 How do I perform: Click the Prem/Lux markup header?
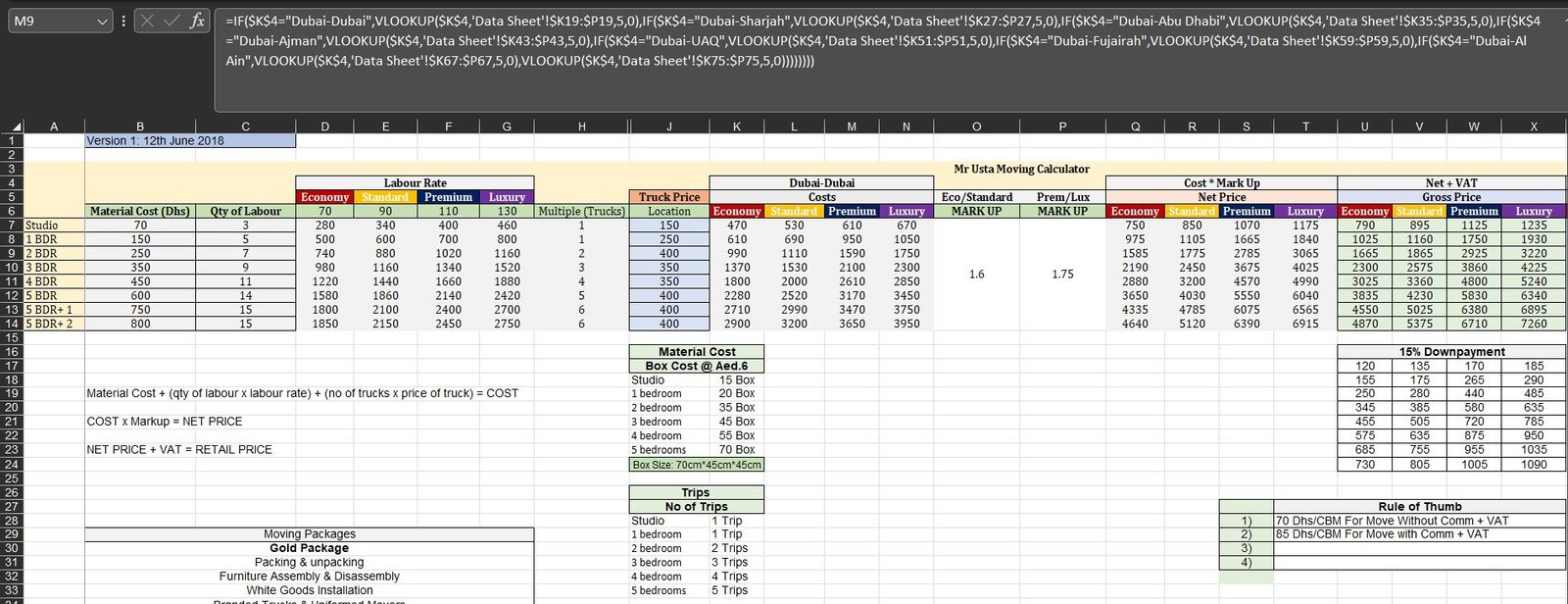1062,197
